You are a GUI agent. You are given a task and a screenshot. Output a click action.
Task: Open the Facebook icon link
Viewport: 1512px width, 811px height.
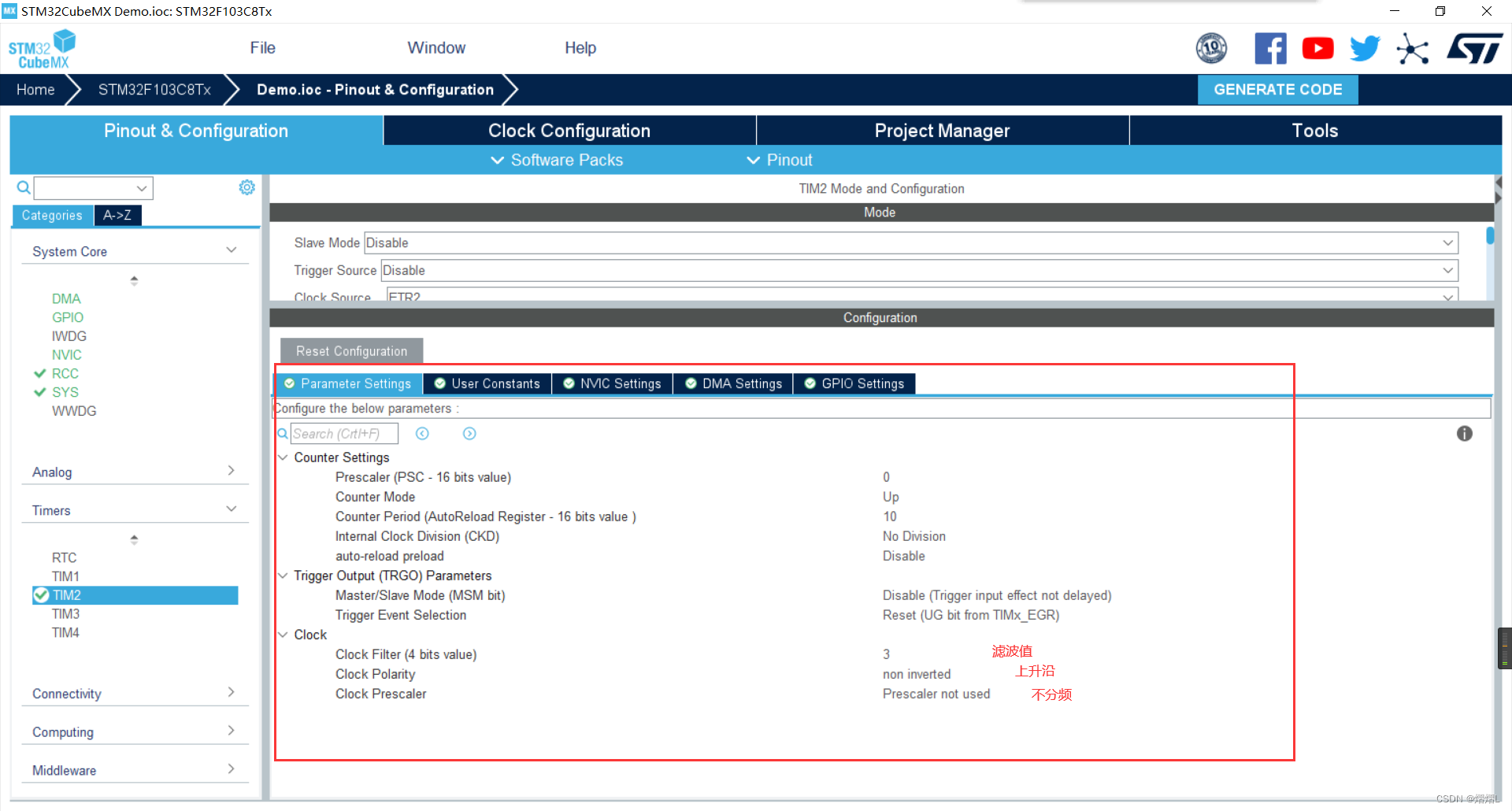tap(1270, 49)
